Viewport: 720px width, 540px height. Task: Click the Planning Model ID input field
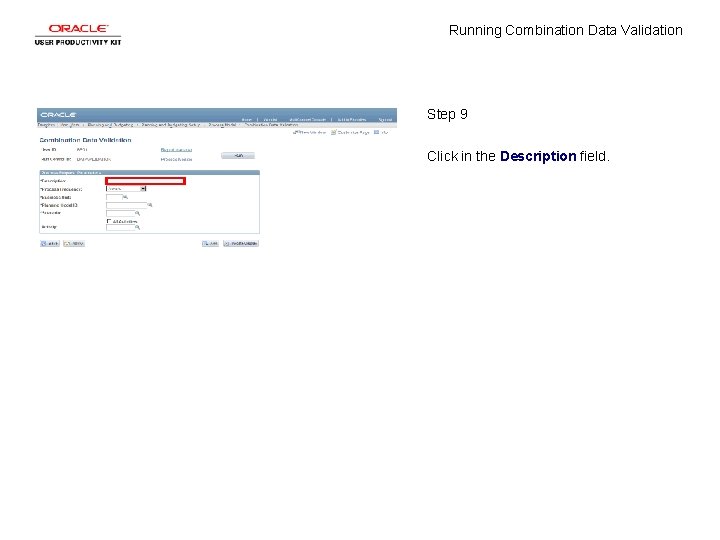click(x=126, y=205)
